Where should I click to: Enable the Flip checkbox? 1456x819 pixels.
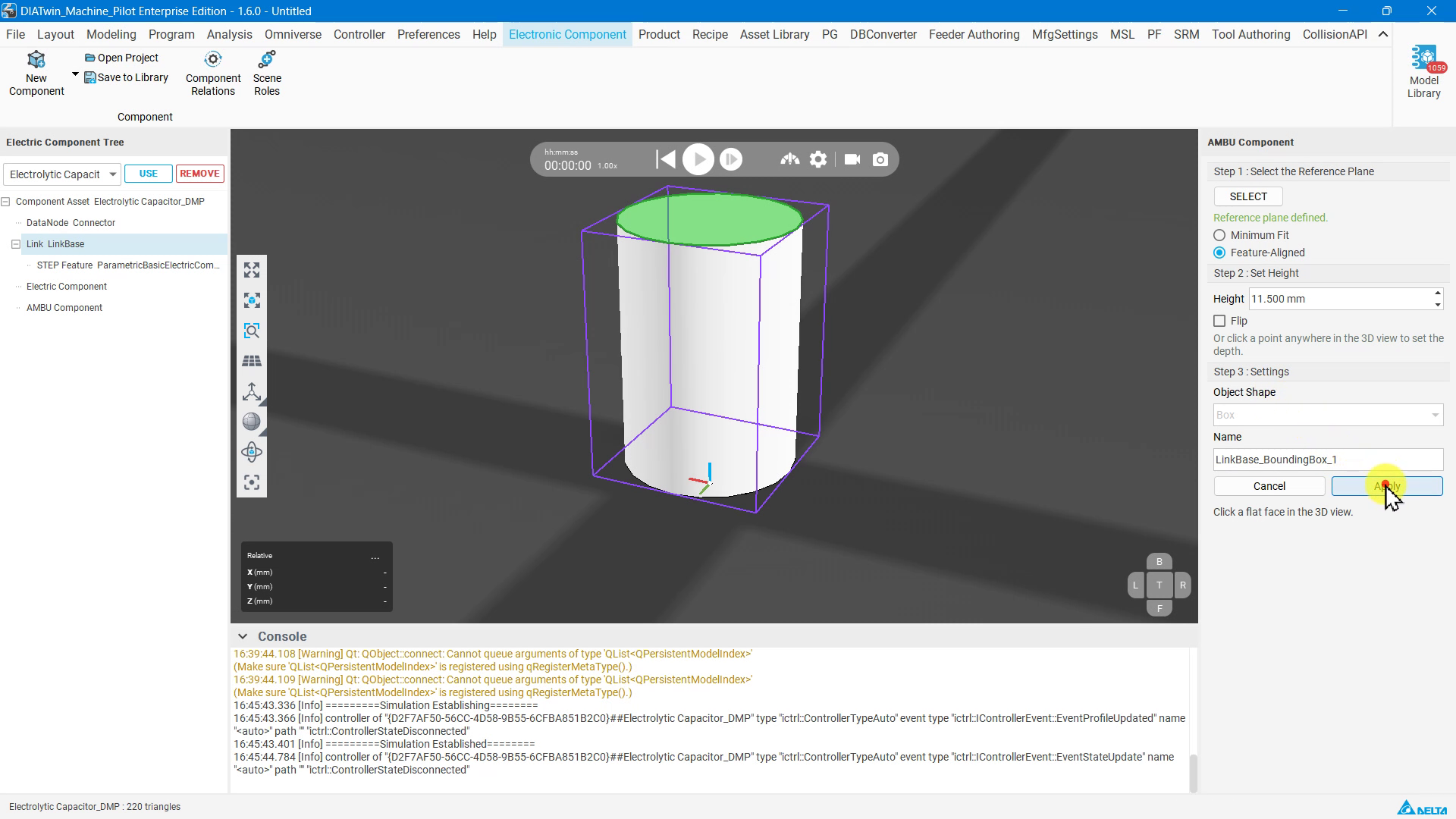pyautogui.click(x=1219, y=321)
